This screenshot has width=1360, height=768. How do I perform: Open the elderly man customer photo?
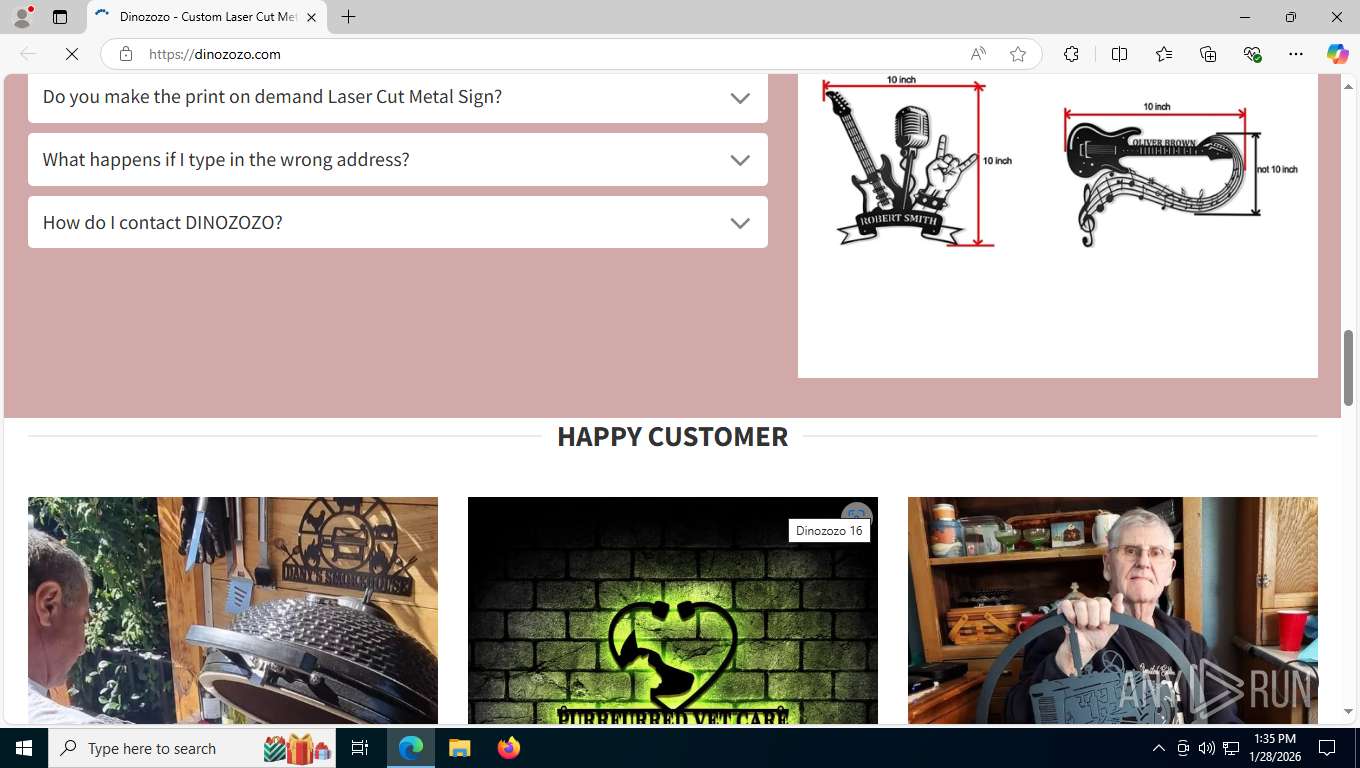click(1113, 610)
